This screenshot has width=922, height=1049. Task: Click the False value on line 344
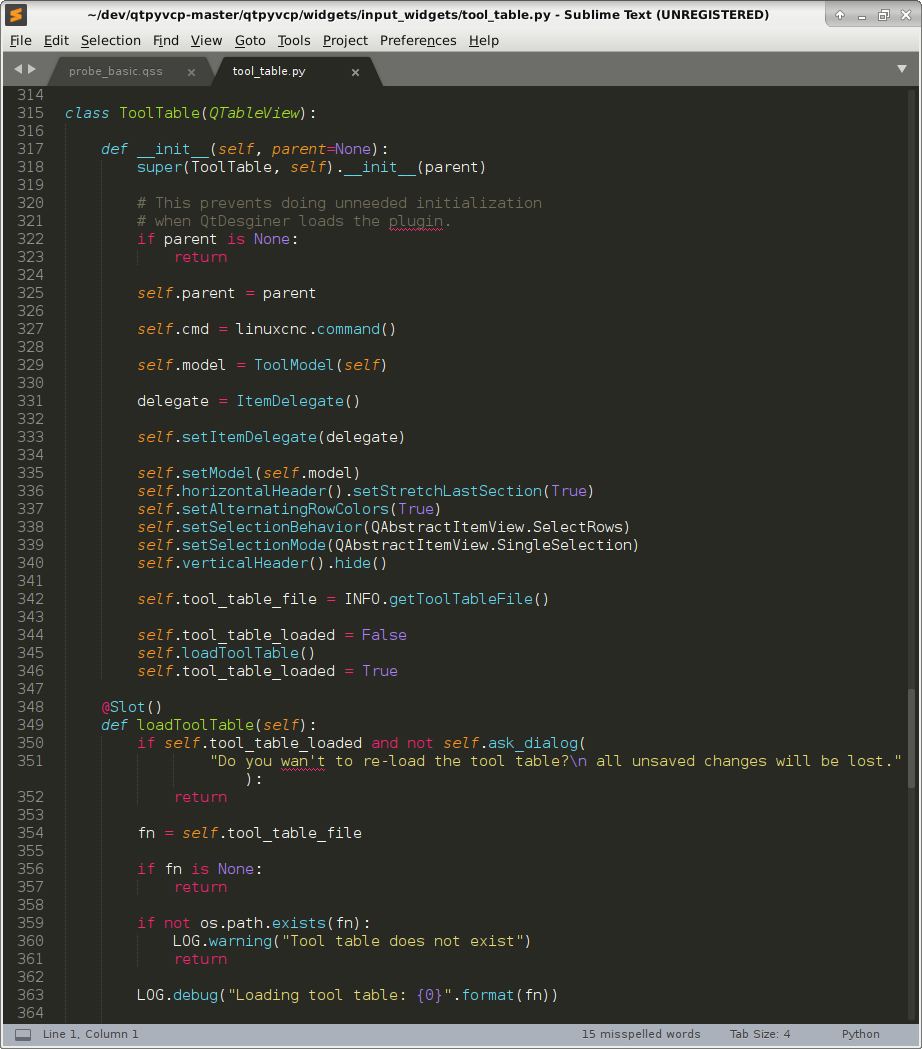(384, 636)
